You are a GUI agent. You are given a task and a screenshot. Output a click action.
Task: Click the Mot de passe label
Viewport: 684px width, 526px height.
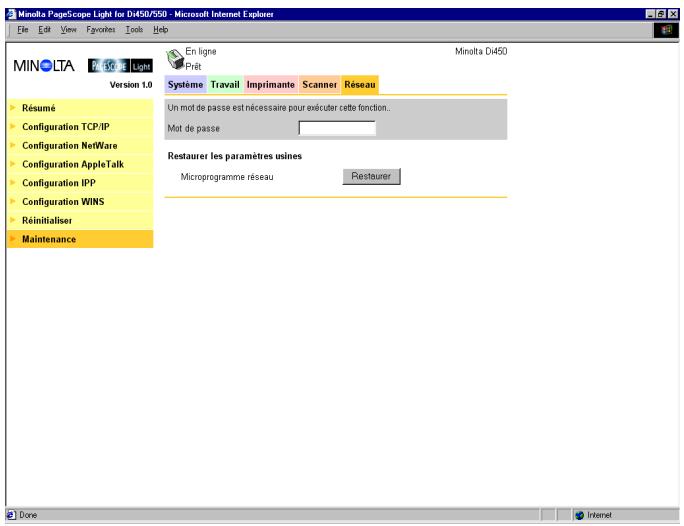coord(194,129)
